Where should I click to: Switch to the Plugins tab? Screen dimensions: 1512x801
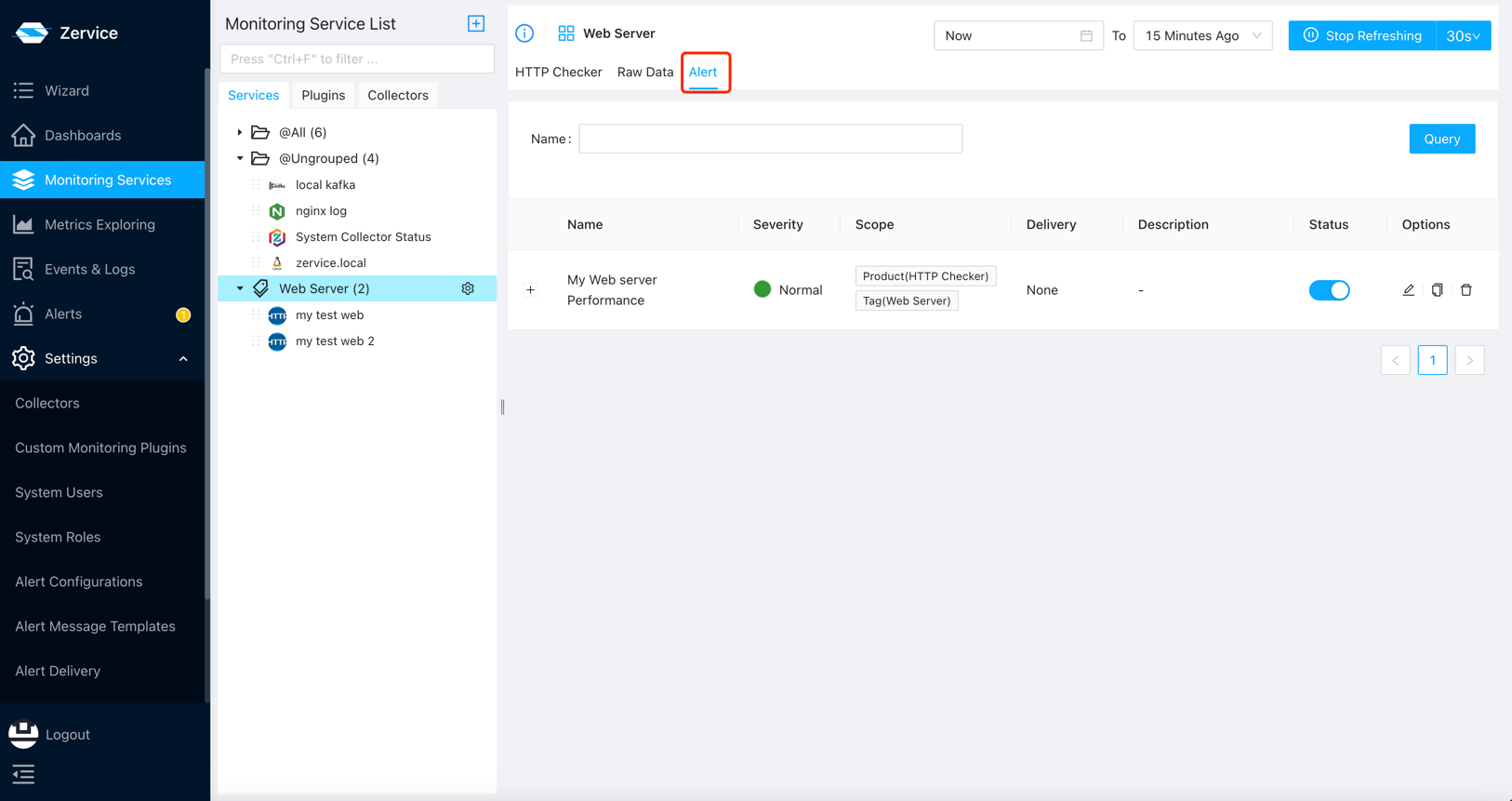(323, 95)
